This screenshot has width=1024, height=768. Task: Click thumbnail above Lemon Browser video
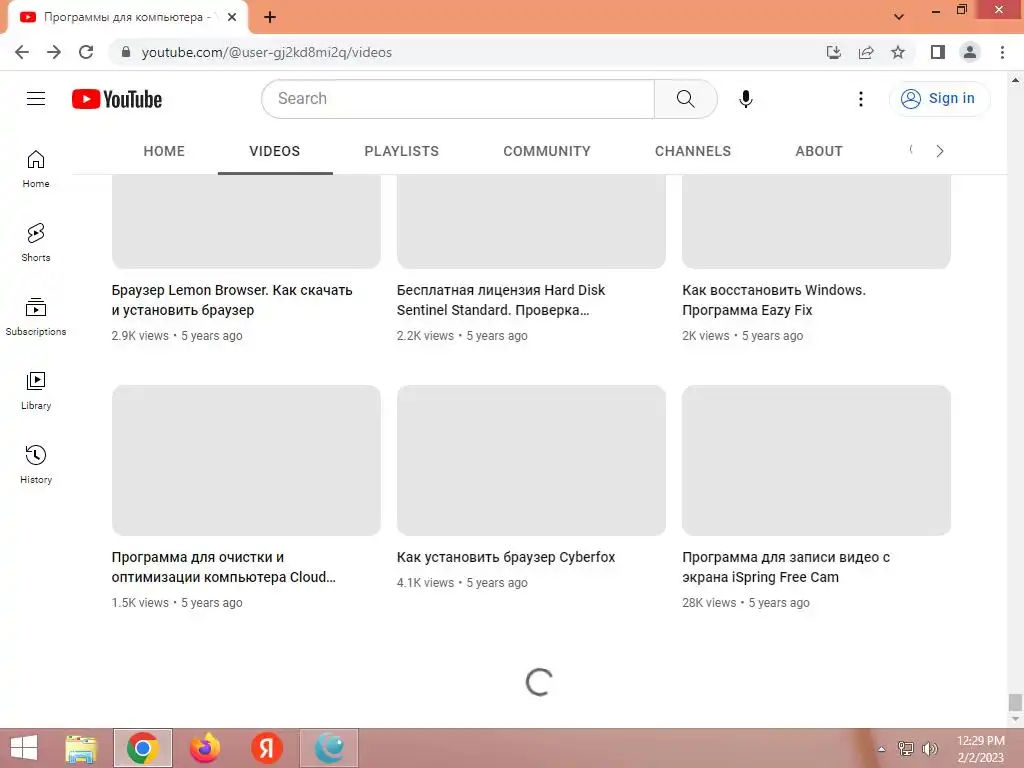(x=246, y=221)
